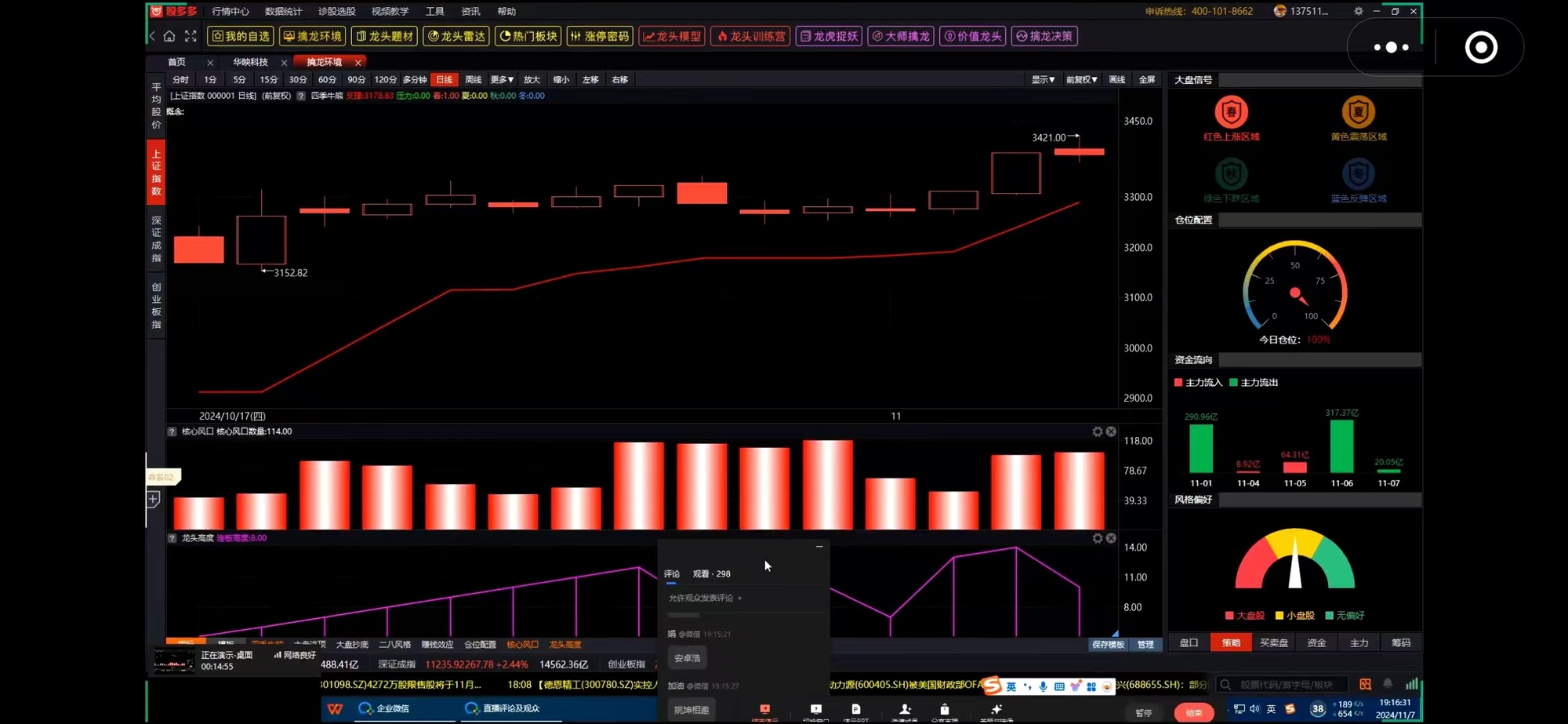Image resolution: width=1568 pixels, height=724 pixels.
Task: Open the 显示 display dropdown
Action: [x=1043, y=80]
